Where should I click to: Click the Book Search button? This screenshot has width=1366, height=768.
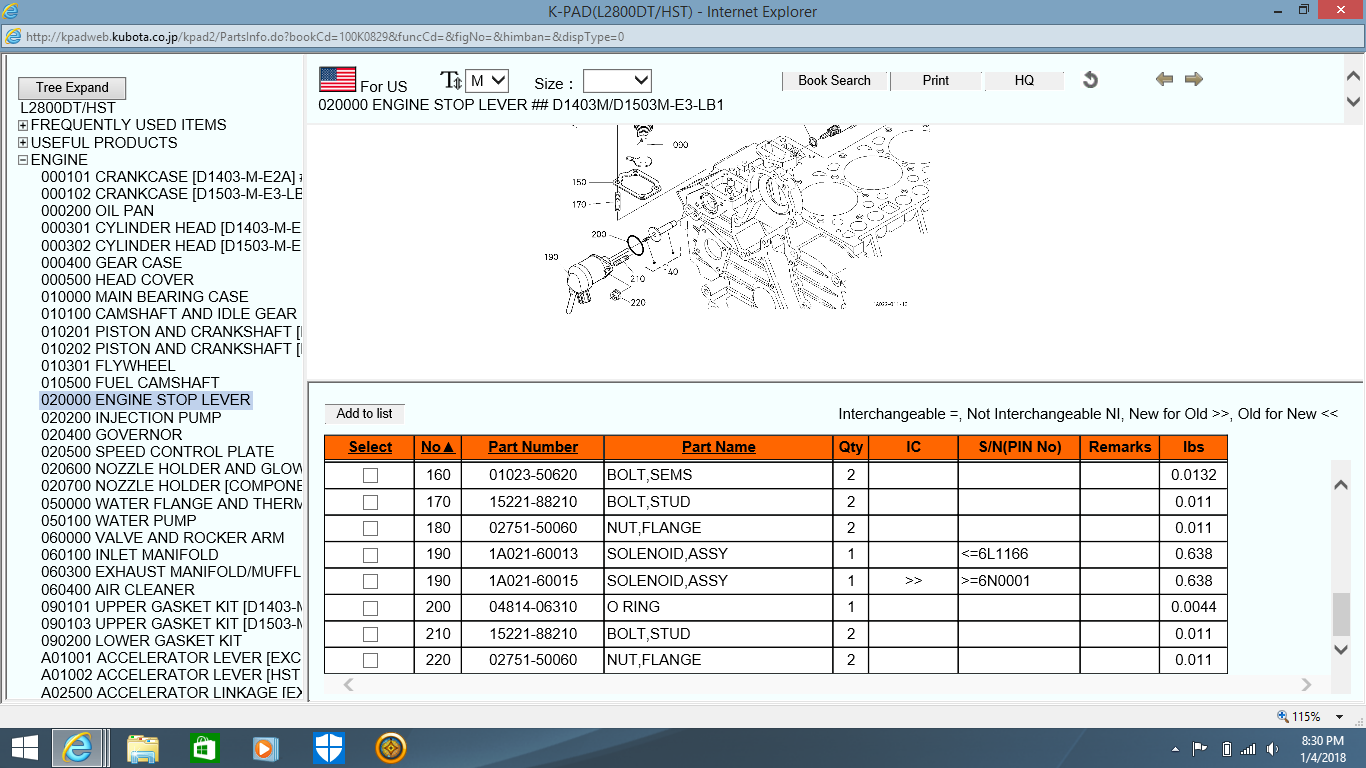click(834, 80)
